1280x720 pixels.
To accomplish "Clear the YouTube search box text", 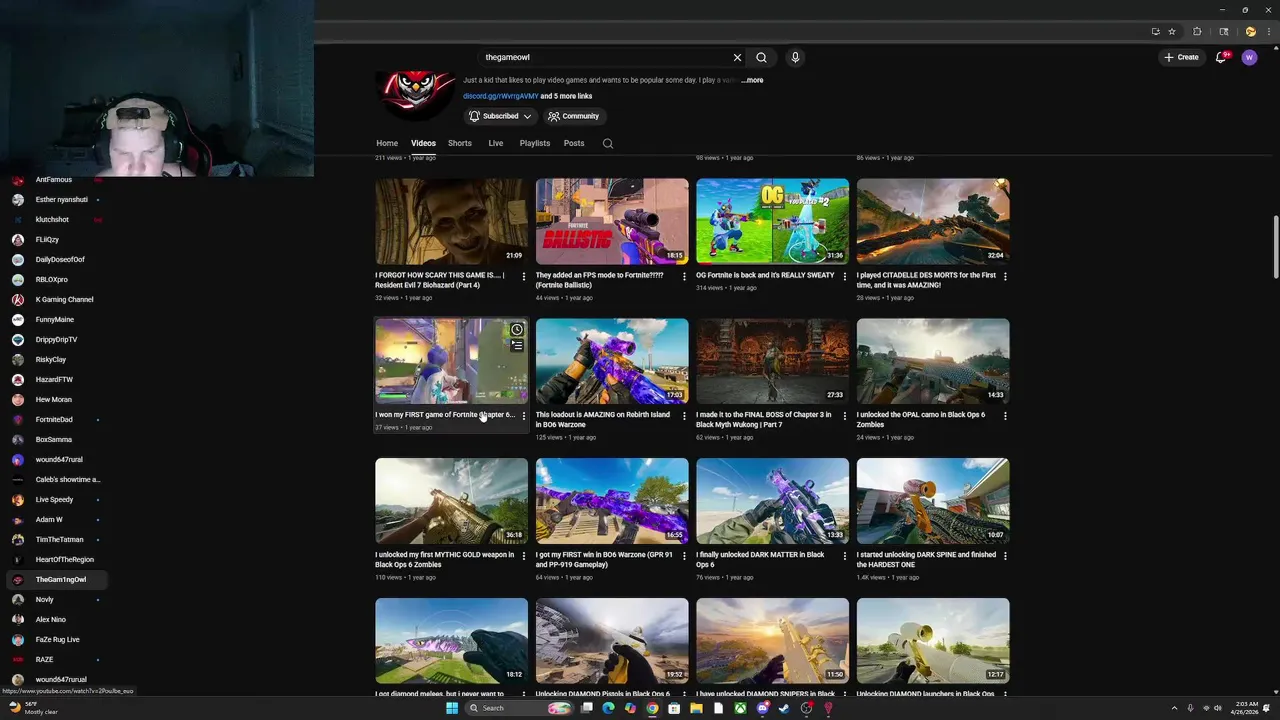I will [x=737, y=58].
